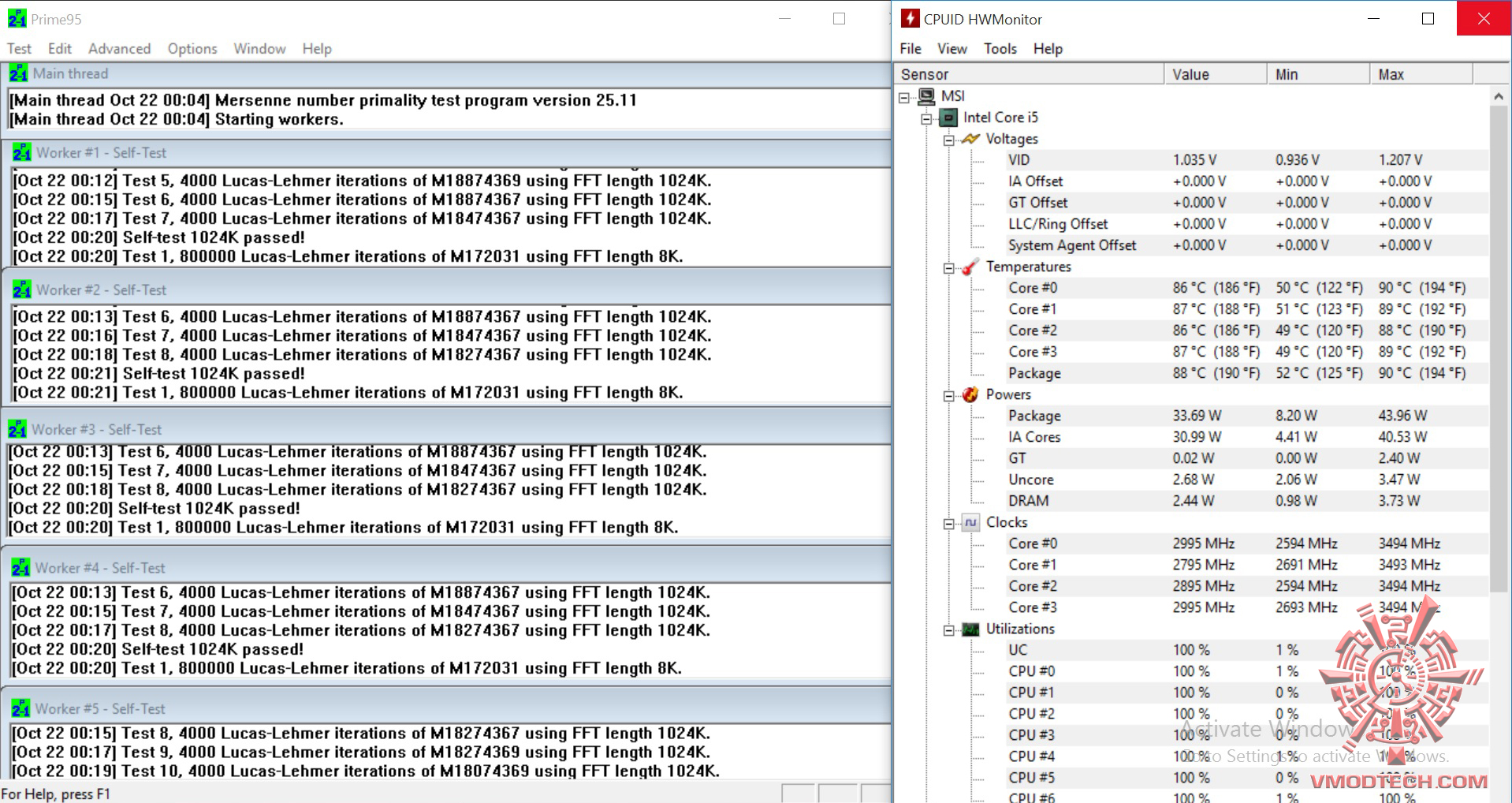This screenshot has width=1512, height=803.
Task: Click the Prime95 app icon in title bar
Action: click(x=17, y=18)
